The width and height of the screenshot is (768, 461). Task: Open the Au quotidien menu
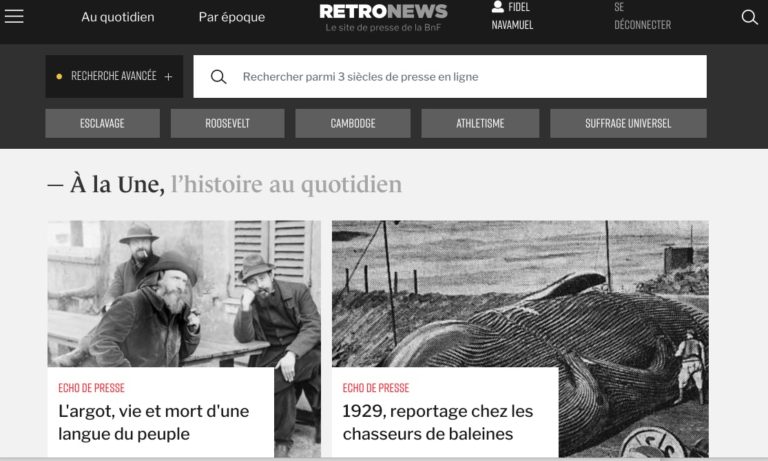[118, 17]
